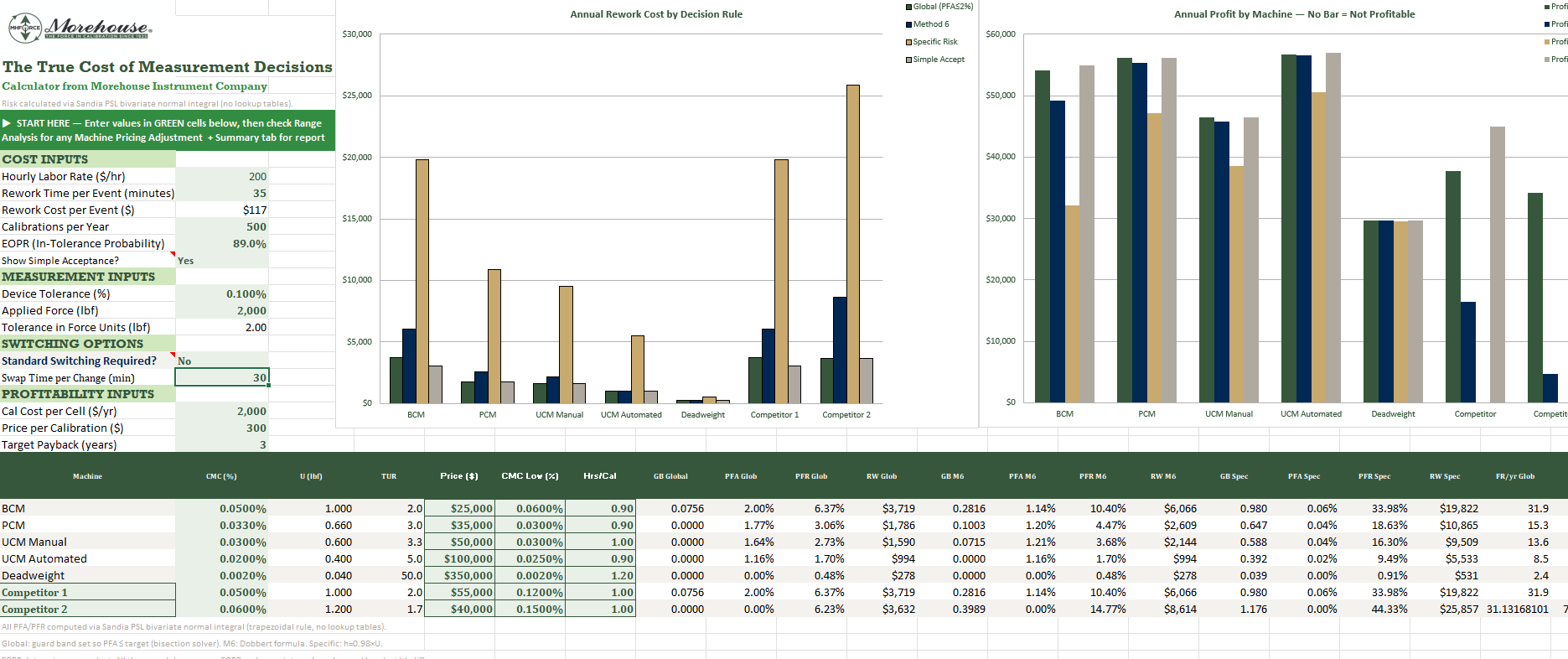This screenshot has width=1568, height=659.
Task: Select the Target Payback years value
Action: pos(222,444)
